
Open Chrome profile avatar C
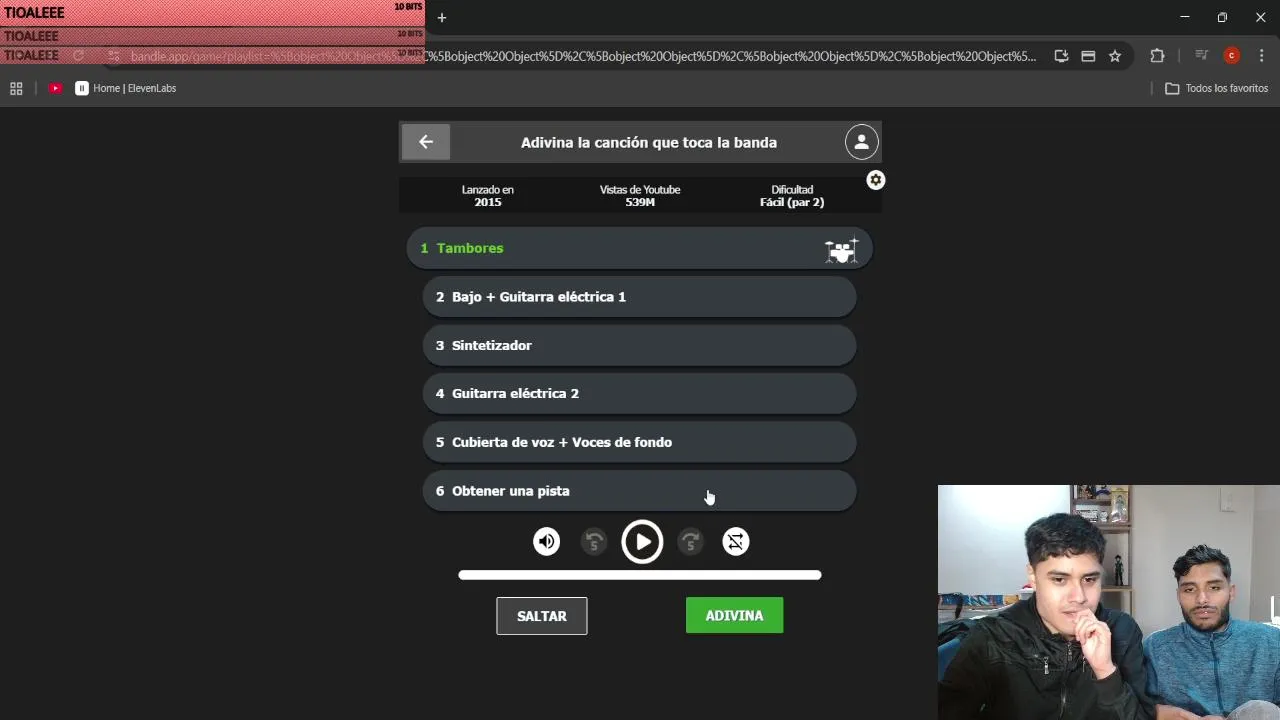(x=1232, y=56)
